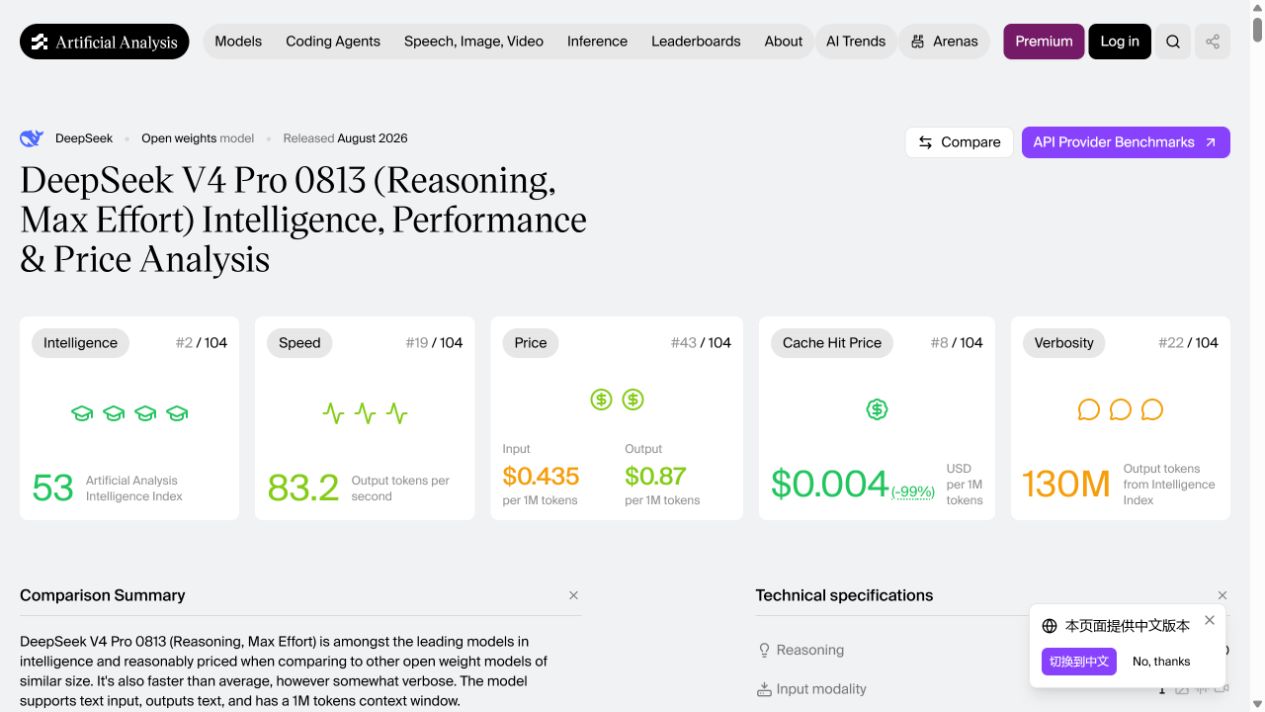Viewport: 1265px width, 712px height.
Task: Click the Comparison Summary heading
Action: pos(103,595)
